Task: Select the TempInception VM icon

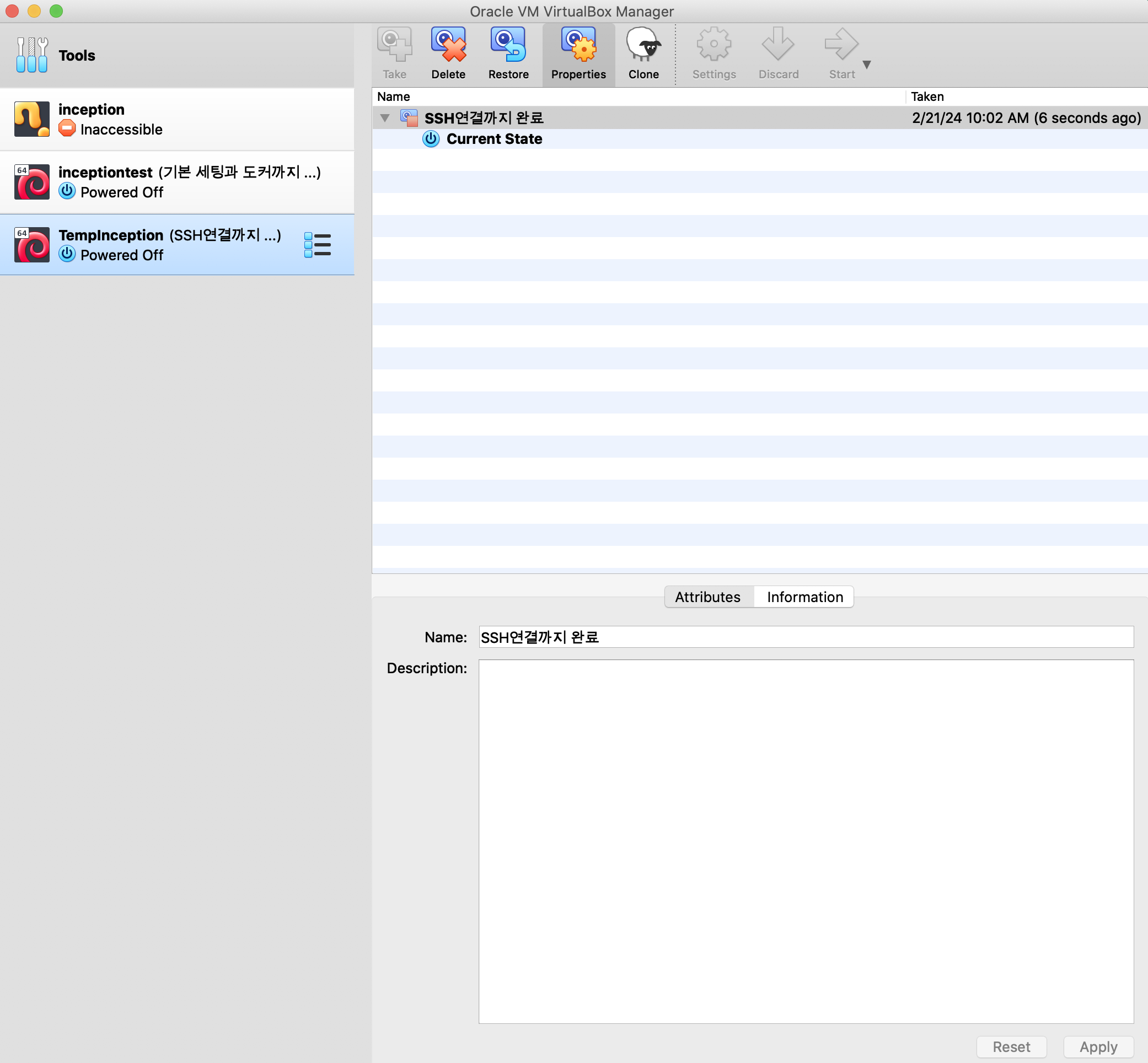Action: pos(31,244)
